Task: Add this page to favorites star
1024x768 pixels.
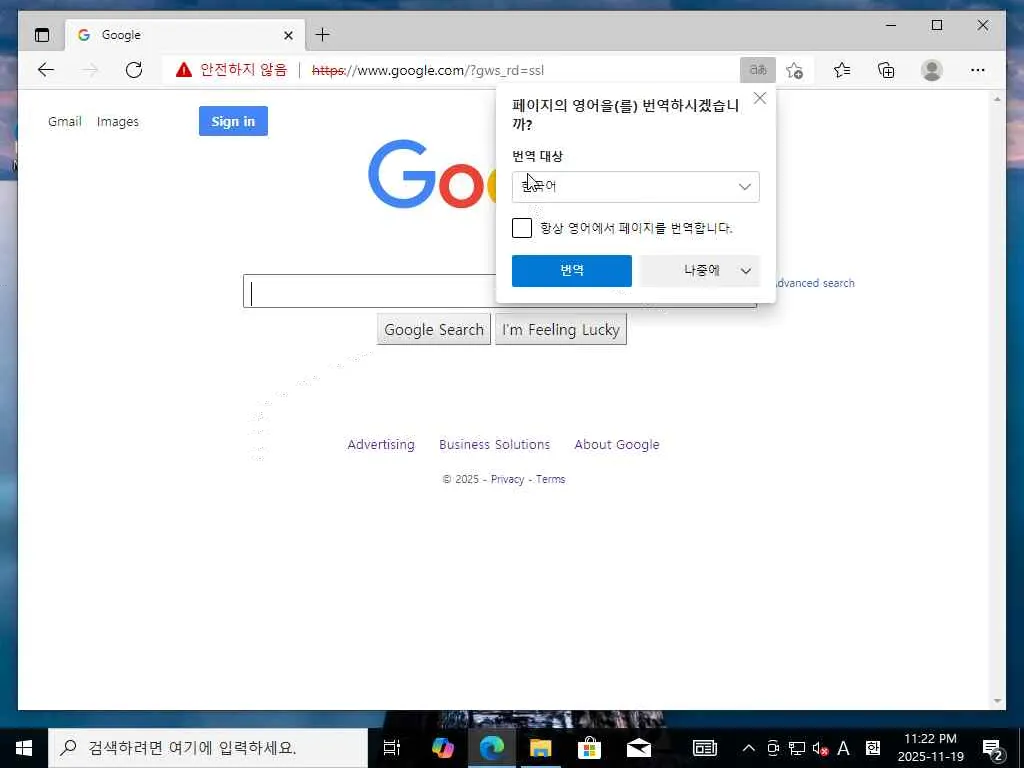Action: pos(794,70)
